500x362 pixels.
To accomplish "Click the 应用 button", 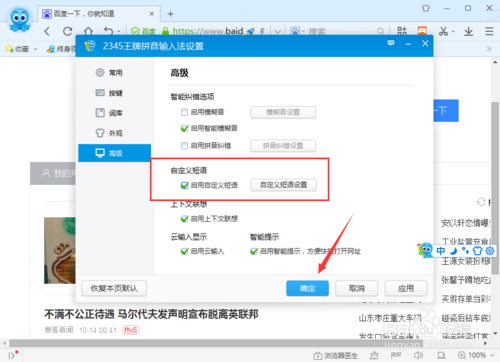I will pos(406,288).
